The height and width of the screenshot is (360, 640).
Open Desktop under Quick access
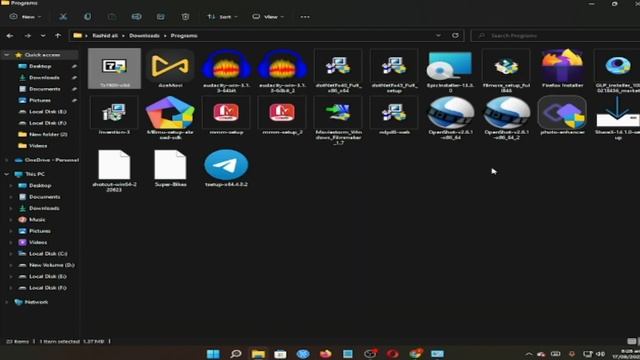click(40, 66)
